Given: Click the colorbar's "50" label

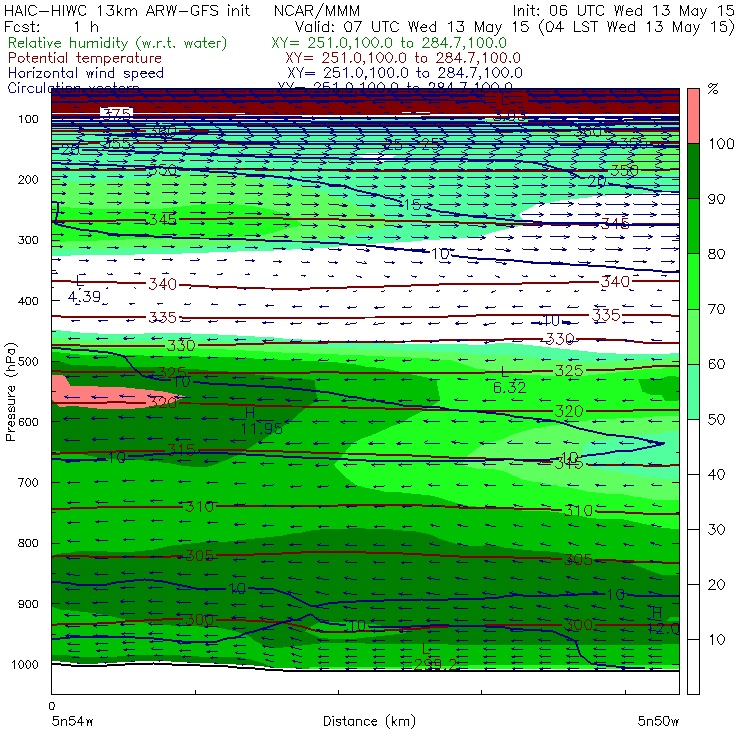Looking at the screenshot, I should tap(716, 419).
